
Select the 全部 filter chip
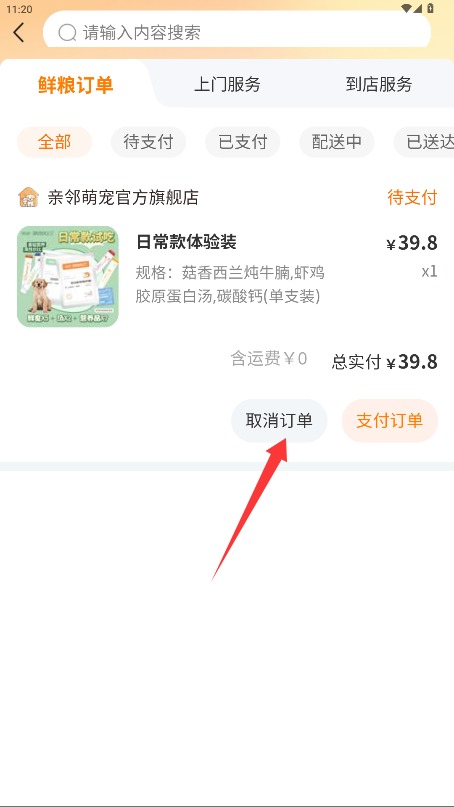coord(55,142)
